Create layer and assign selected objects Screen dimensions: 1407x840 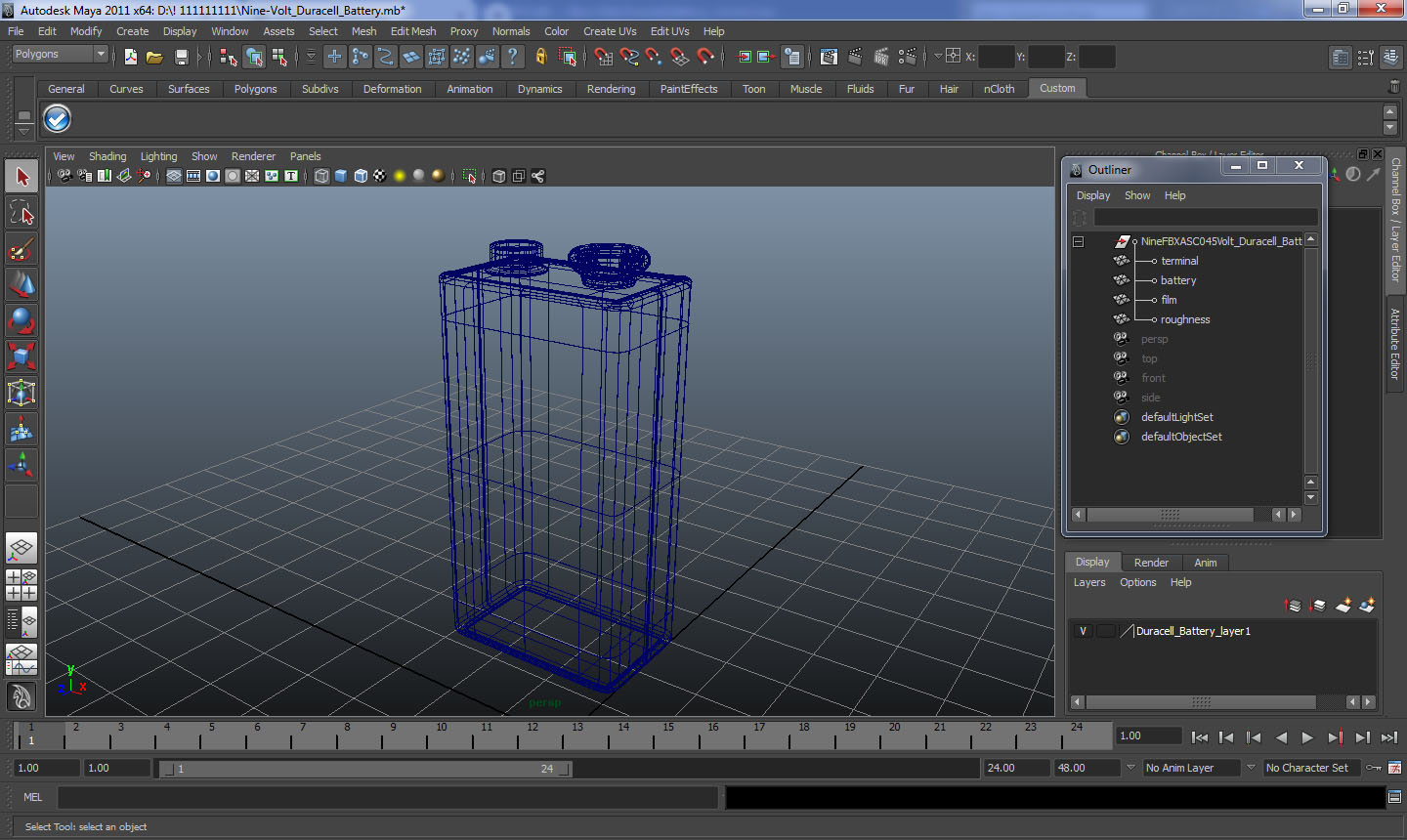(x=1367, y=606)
